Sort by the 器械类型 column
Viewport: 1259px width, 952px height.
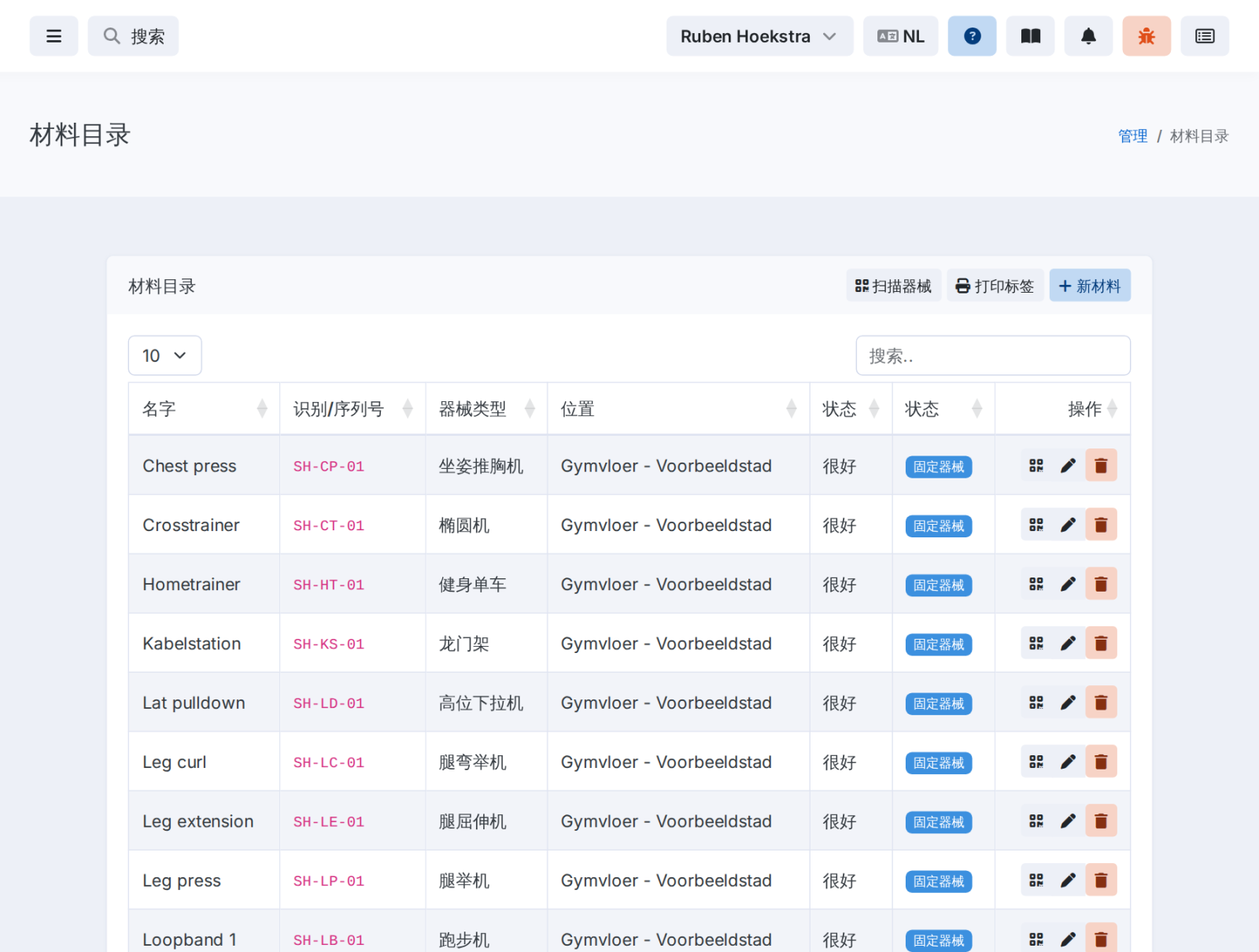coord(486,409)
